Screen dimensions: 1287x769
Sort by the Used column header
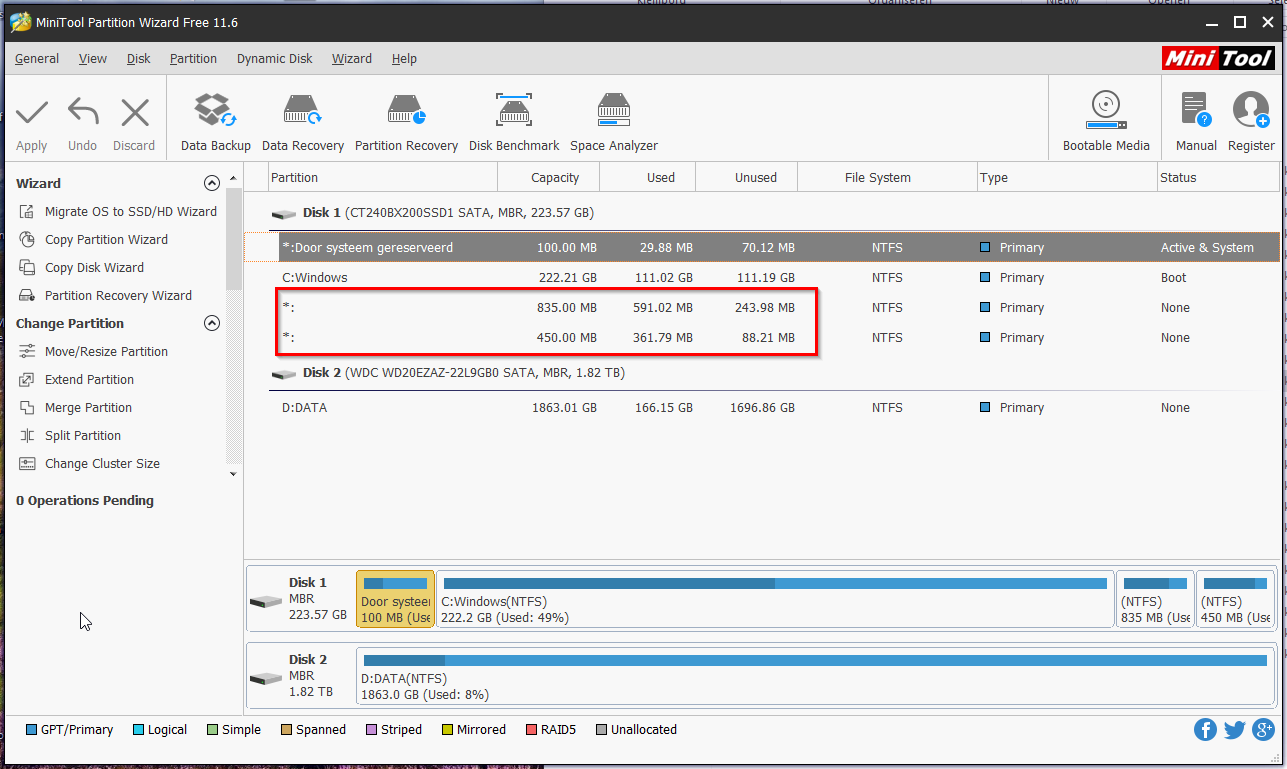click(647, 177)
